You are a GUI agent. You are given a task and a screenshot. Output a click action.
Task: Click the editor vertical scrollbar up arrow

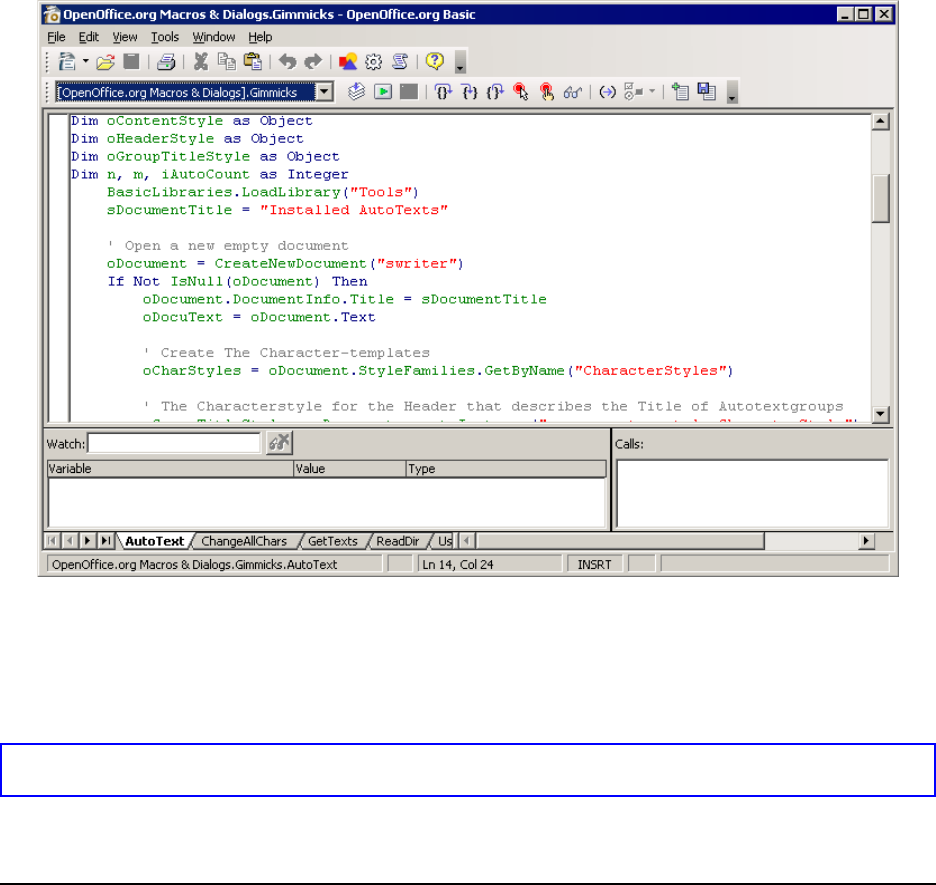click(x=880, y=121)
